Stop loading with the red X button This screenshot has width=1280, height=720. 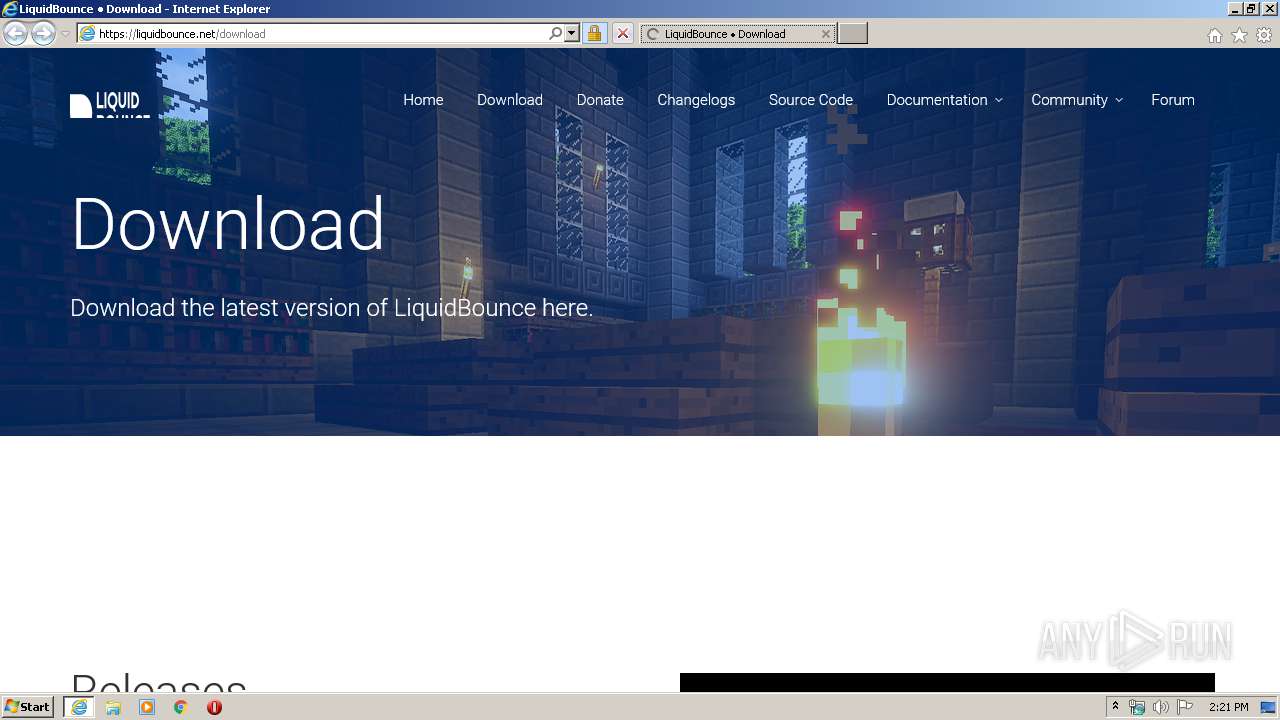622,34
